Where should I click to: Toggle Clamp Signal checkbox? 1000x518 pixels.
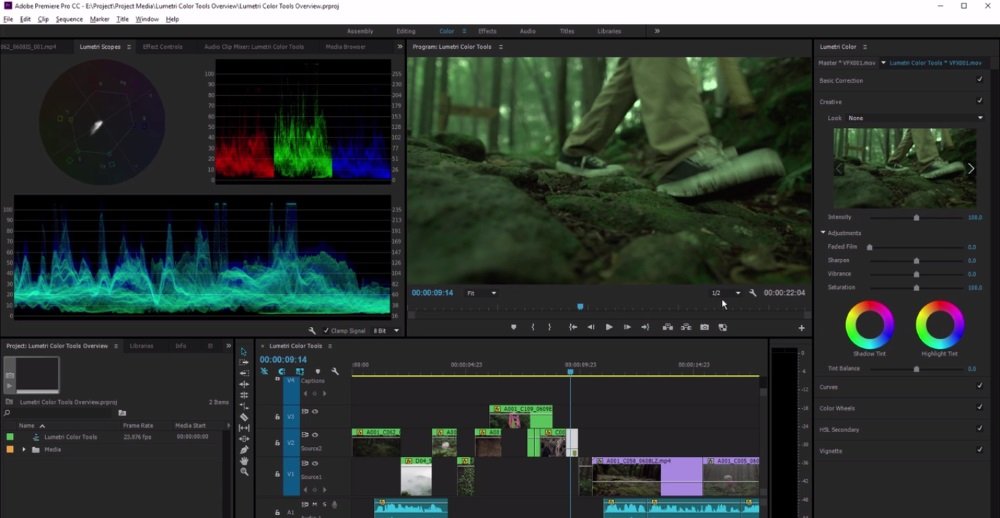326,330
